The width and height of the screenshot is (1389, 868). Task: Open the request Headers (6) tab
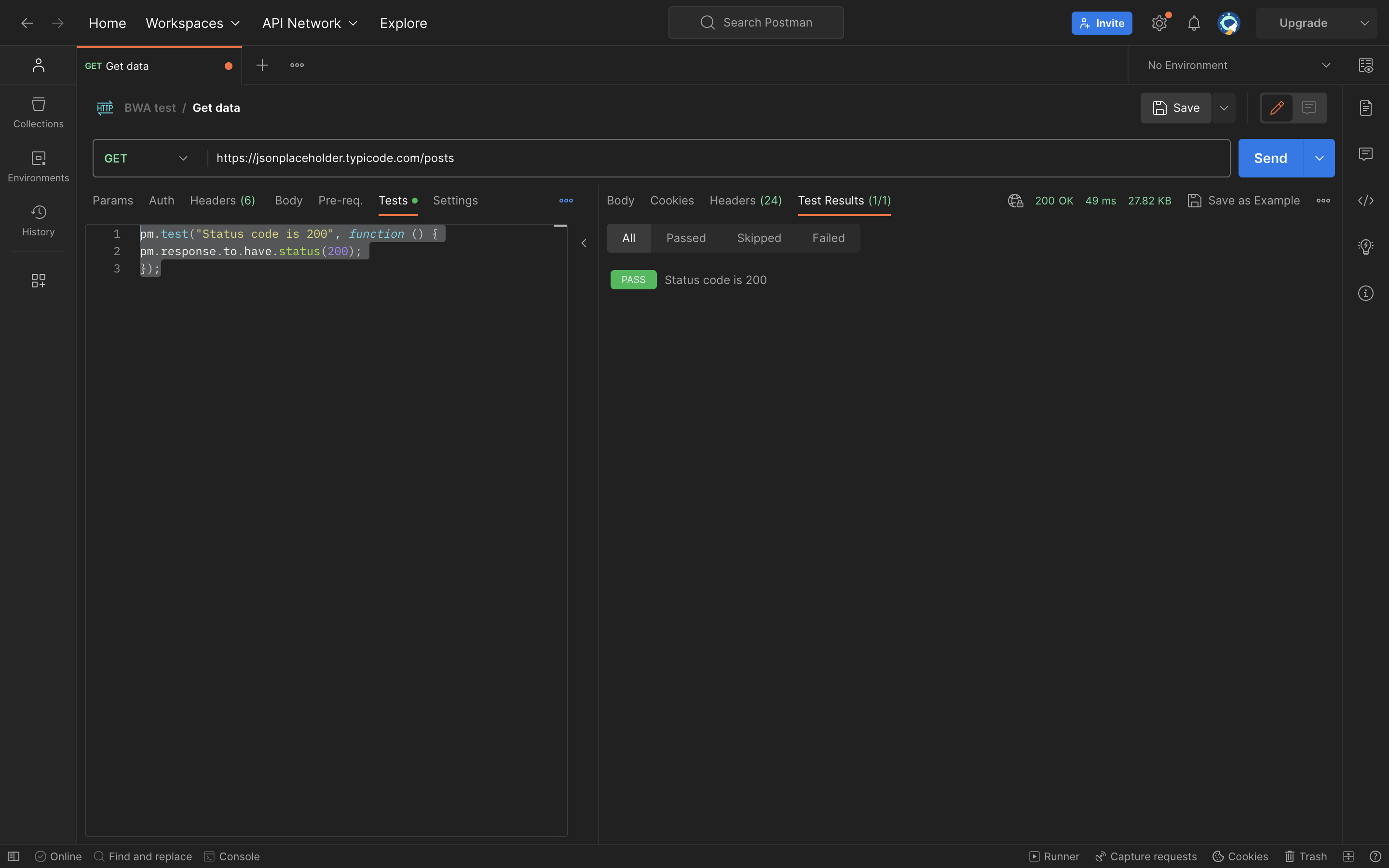(x=222, y=200)
